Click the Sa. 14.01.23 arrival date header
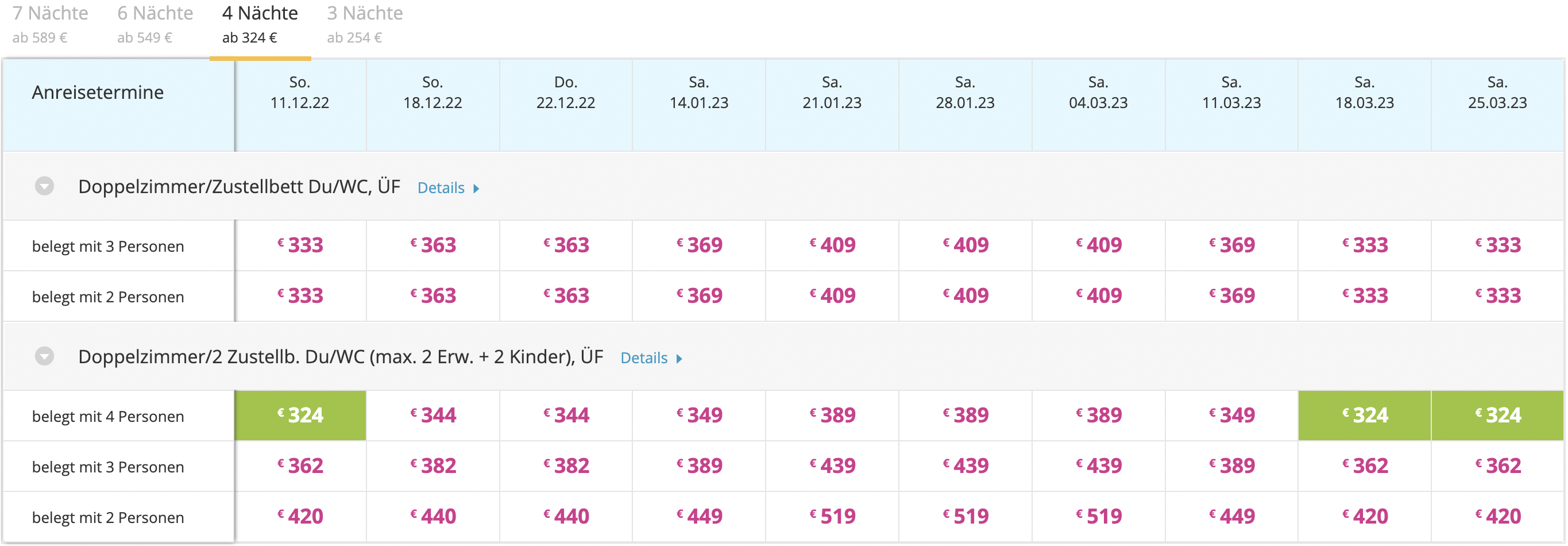The image size is (1568, 546). coord(699,93)
